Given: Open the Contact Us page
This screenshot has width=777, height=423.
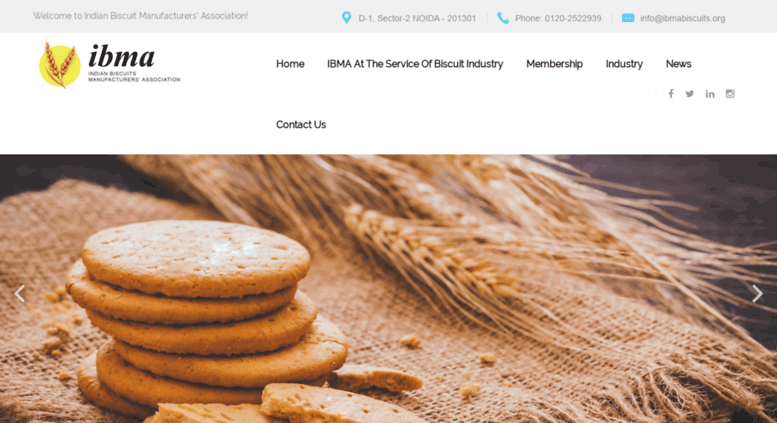Looking at the screenshot, I should [301, 125].
